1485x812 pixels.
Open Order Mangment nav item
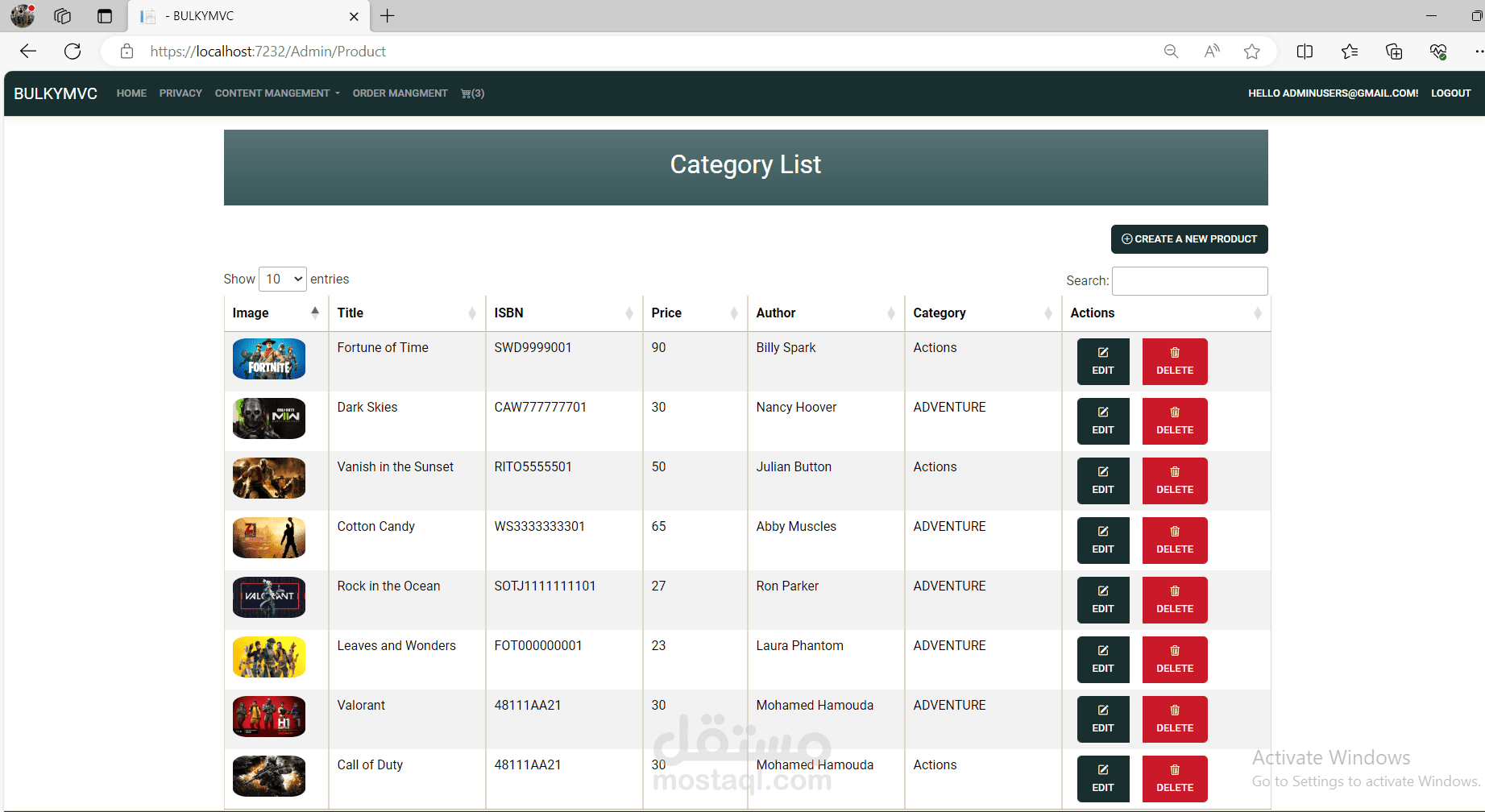[x=400, y=93]
